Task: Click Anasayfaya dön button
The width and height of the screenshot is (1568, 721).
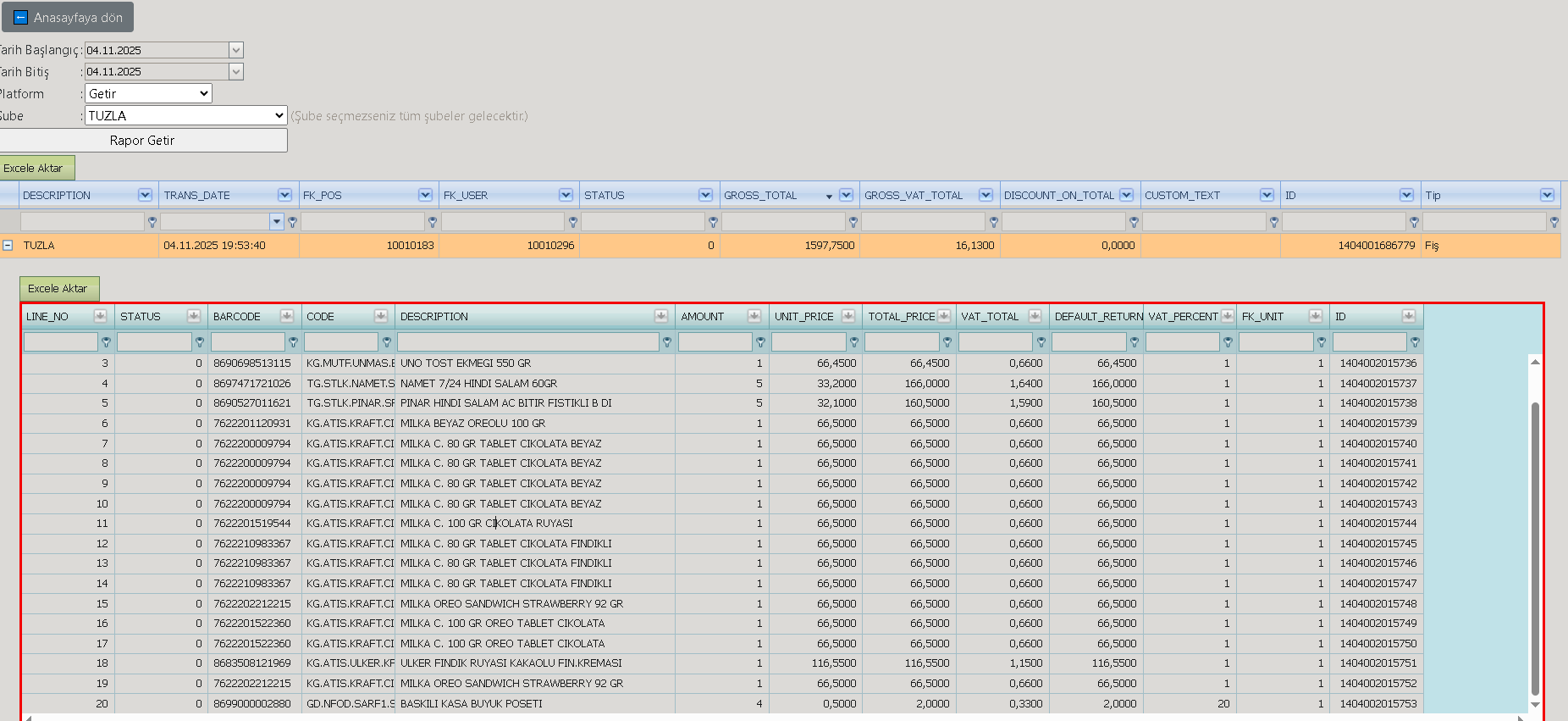Action: (68, 17)
